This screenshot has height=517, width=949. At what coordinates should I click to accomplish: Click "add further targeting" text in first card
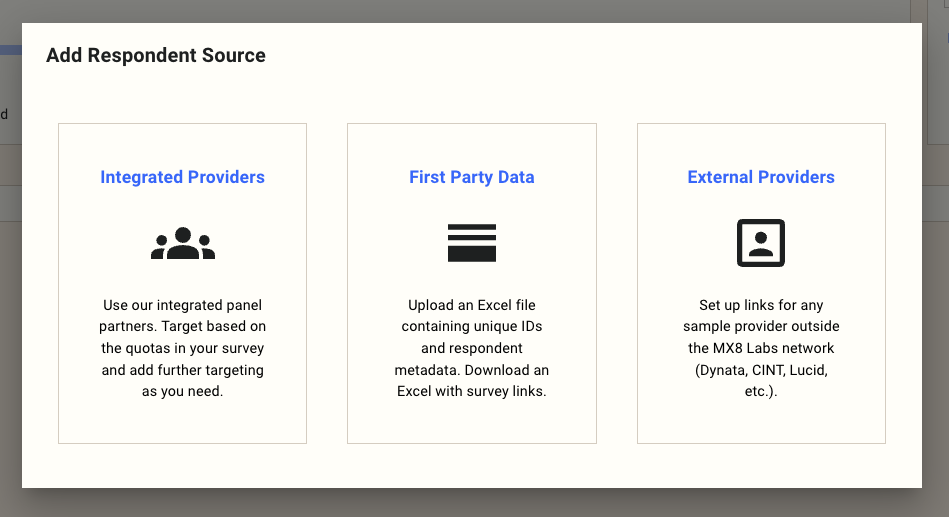(183, 370)
